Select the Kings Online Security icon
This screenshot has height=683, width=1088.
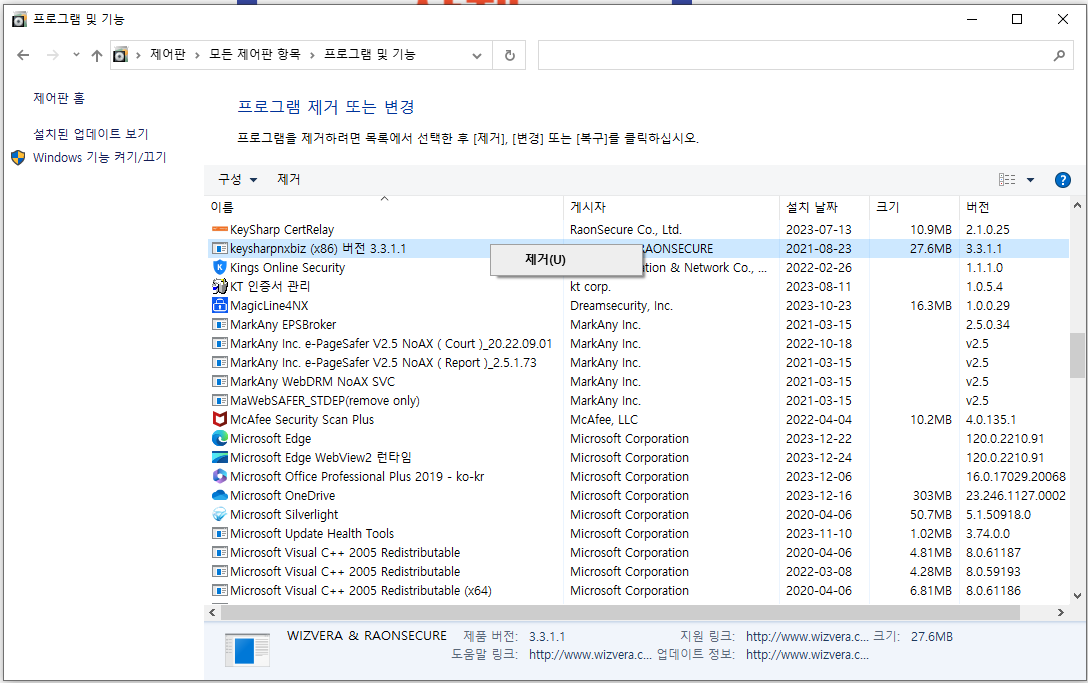(221, 267)
